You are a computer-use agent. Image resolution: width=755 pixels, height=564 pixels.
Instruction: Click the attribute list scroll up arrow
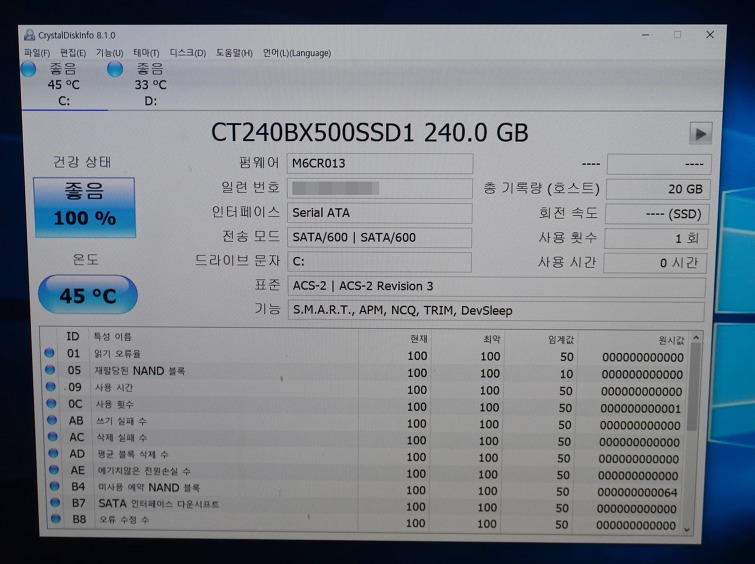(x=695, y=338)
